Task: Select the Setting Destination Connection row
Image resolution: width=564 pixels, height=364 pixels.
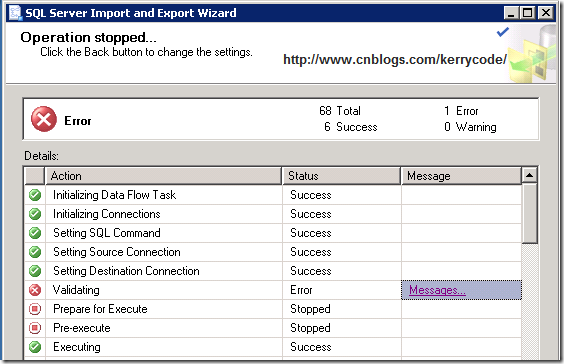Action: (x=273, y=271)
